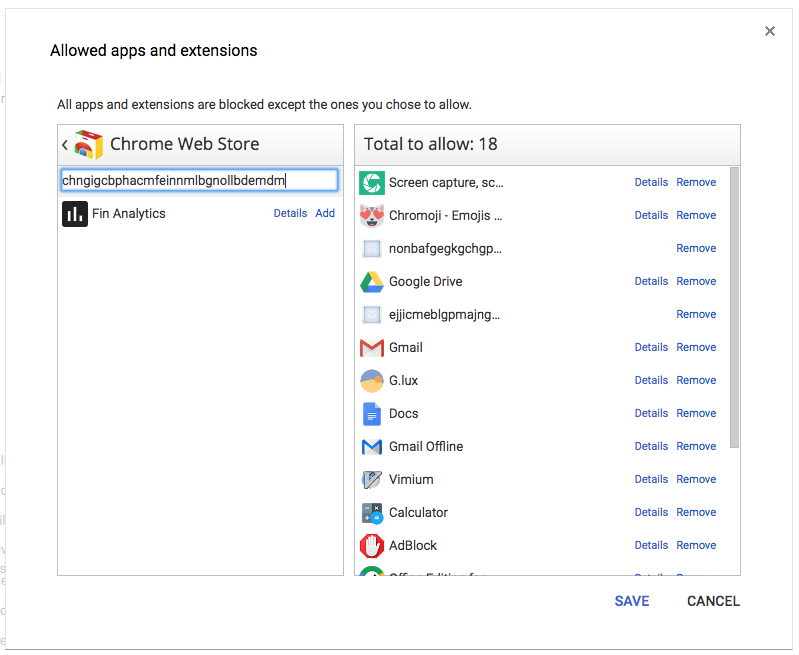Remove the ejjicmeblgpmajng entry
799x655 pixels.
tap(696, 315)
